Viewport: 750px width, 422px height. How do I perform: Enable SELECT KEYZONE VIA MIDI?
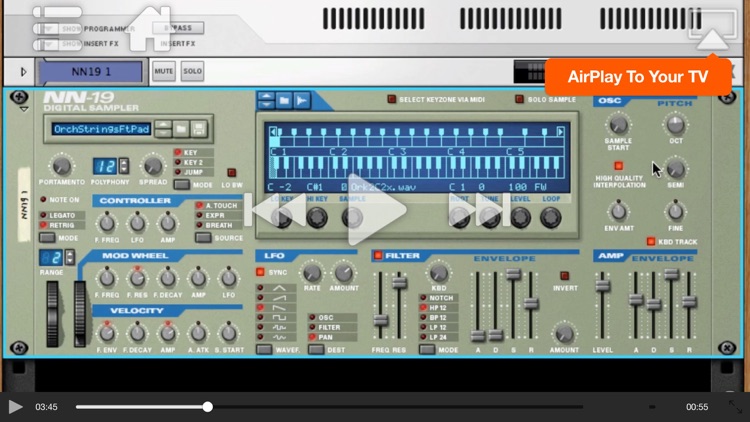click(x=392, y=99)
